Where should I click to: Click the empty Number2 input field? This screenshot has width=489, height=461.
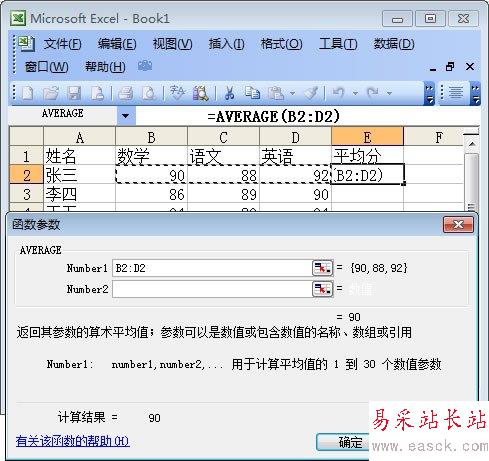click(212, 289)
